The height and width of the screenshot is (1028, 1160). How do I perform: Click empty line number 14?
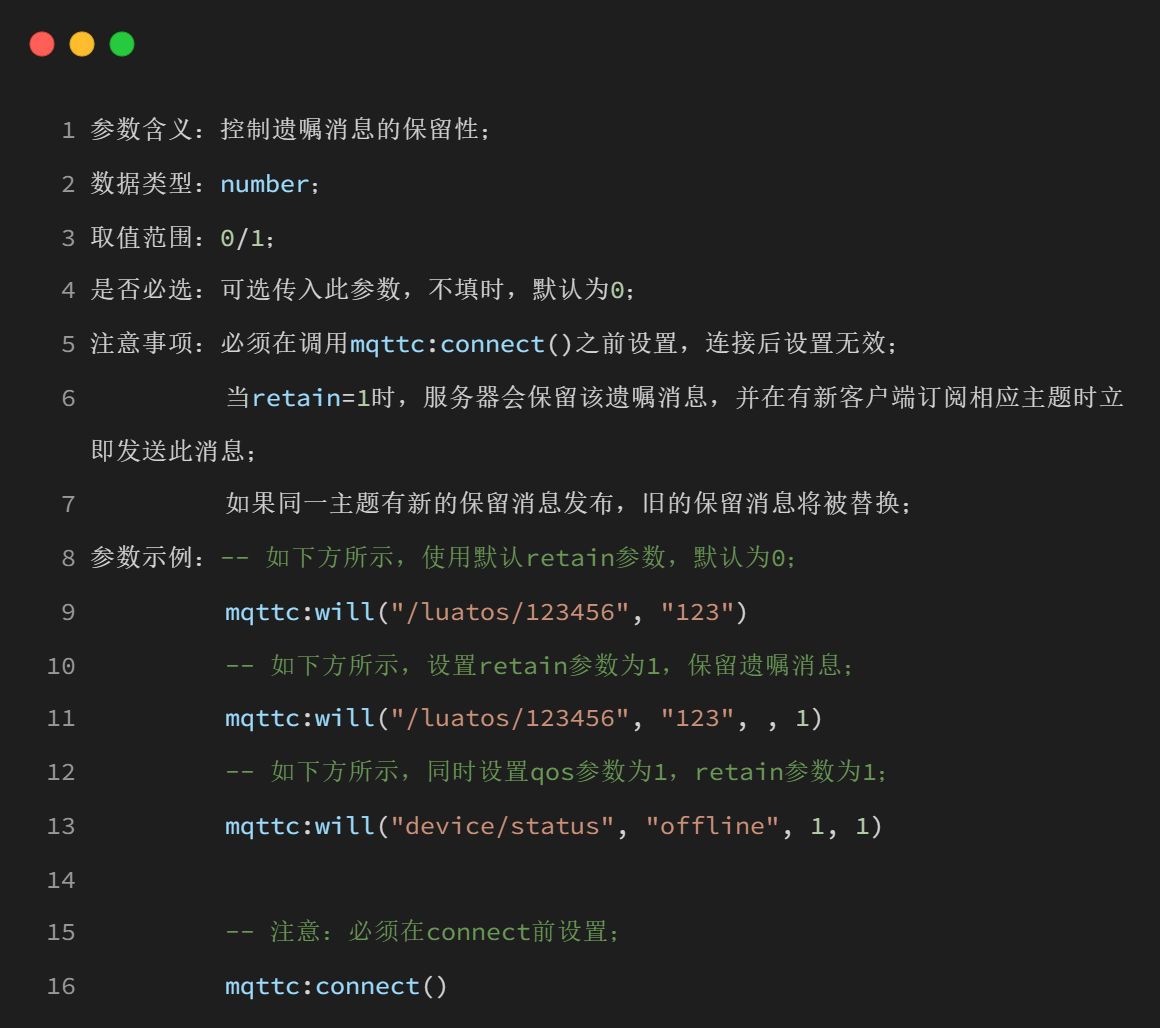[x=61, y=880]
